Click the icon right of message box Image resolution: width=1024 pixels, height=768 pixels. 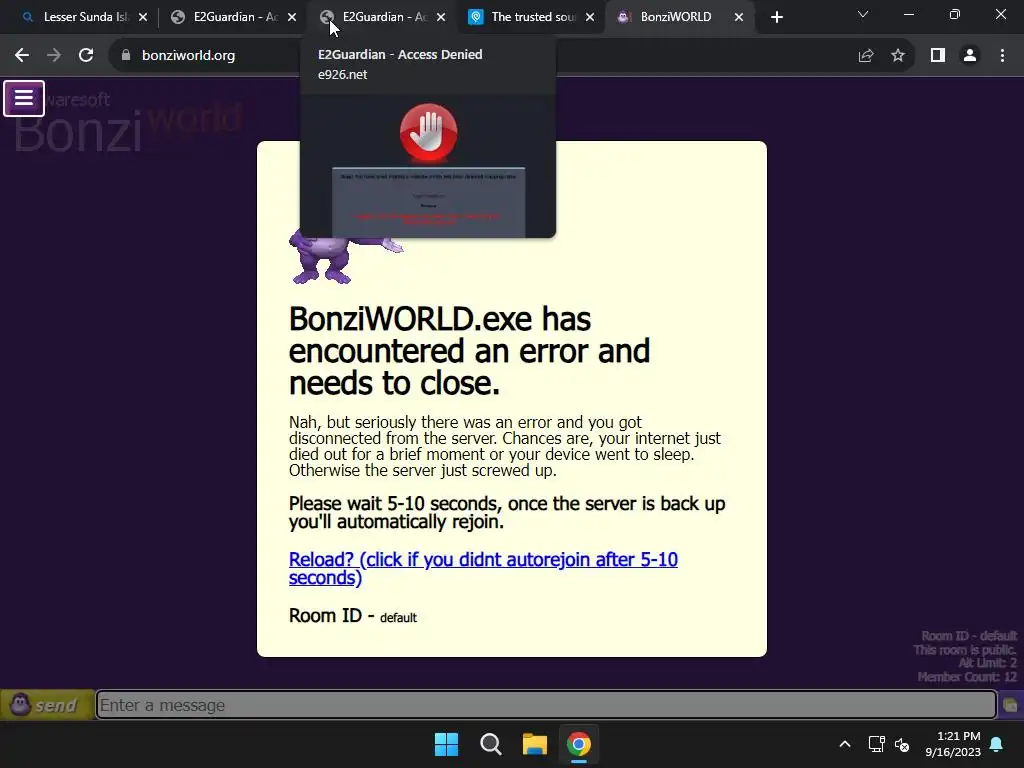pos(1010,705)
